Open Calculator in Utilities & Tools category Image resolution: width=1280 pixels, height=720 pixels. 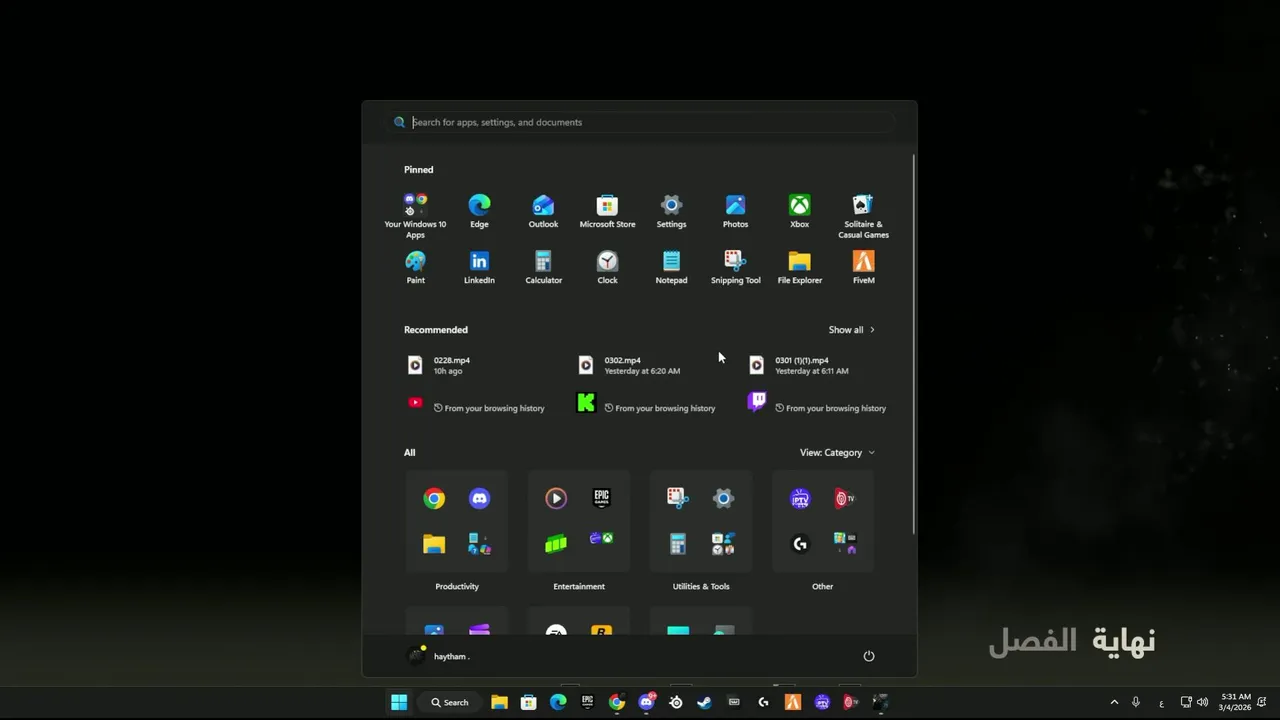(678, 543)
